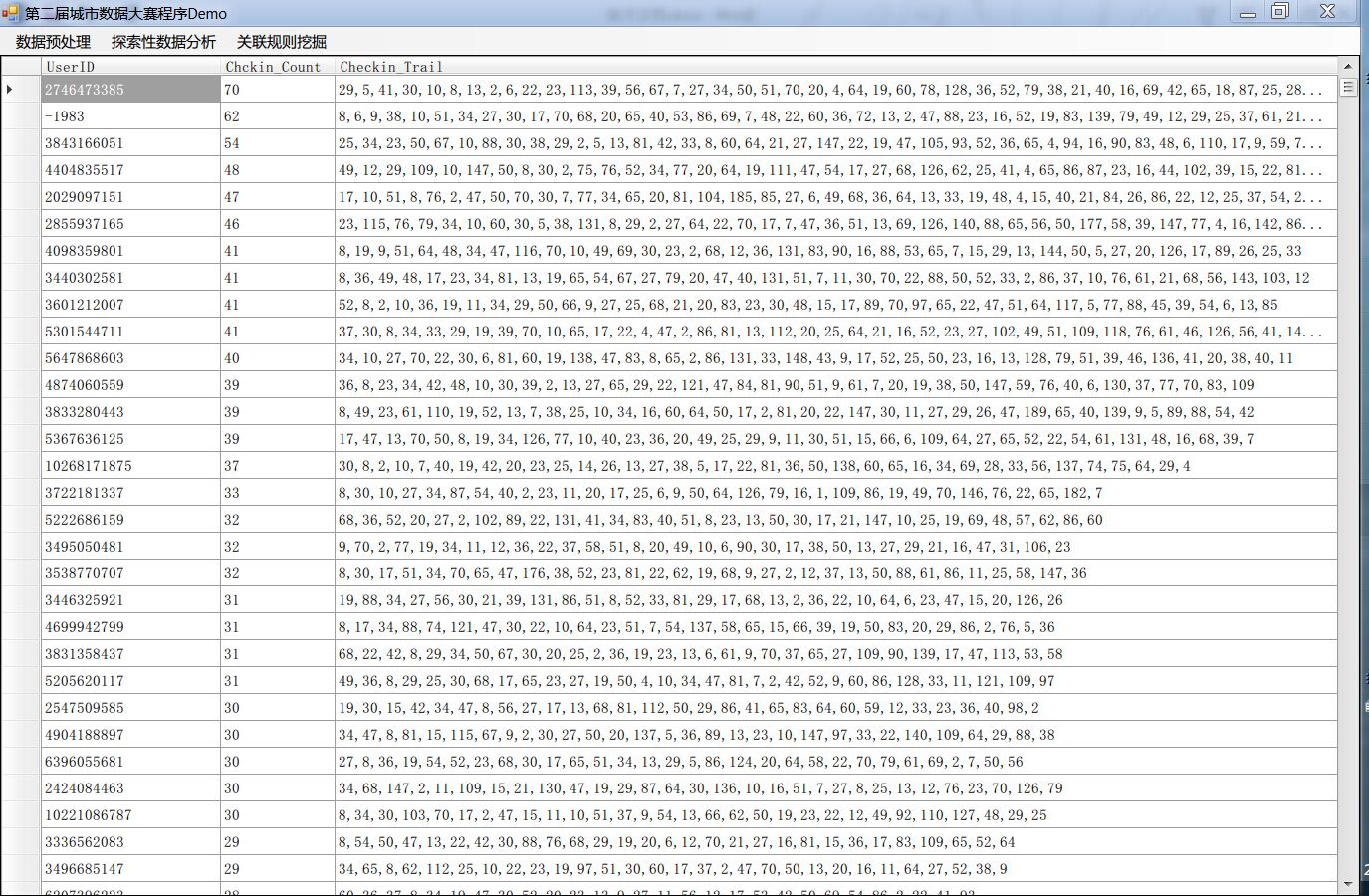The image size is (1369, 896).
Task: Select check-in count cell 62
Action: point(278,116)
